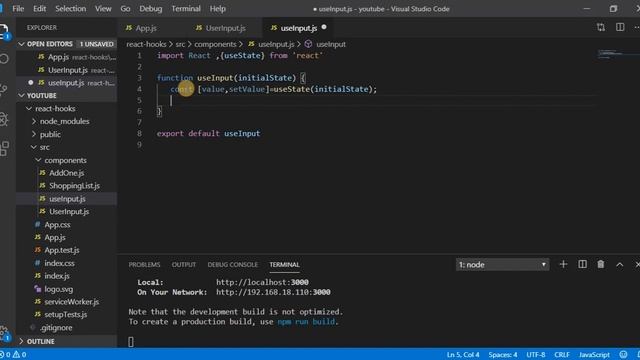This screenshot has height=360, width=640.
Task: Collapse the components folder
Action: [38, 160]
